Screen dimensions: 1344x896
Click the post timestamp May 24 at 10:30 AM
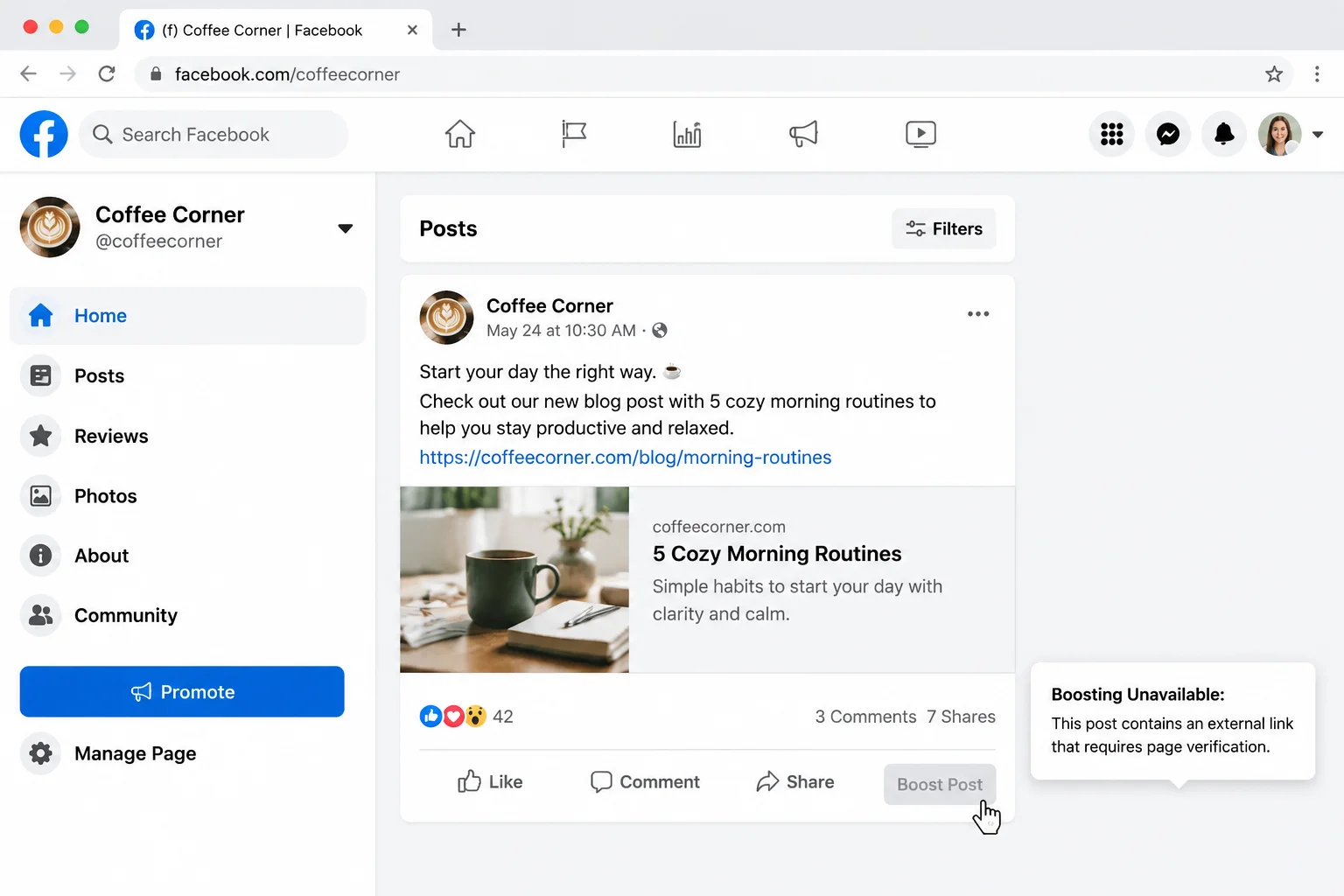[561, 331]
